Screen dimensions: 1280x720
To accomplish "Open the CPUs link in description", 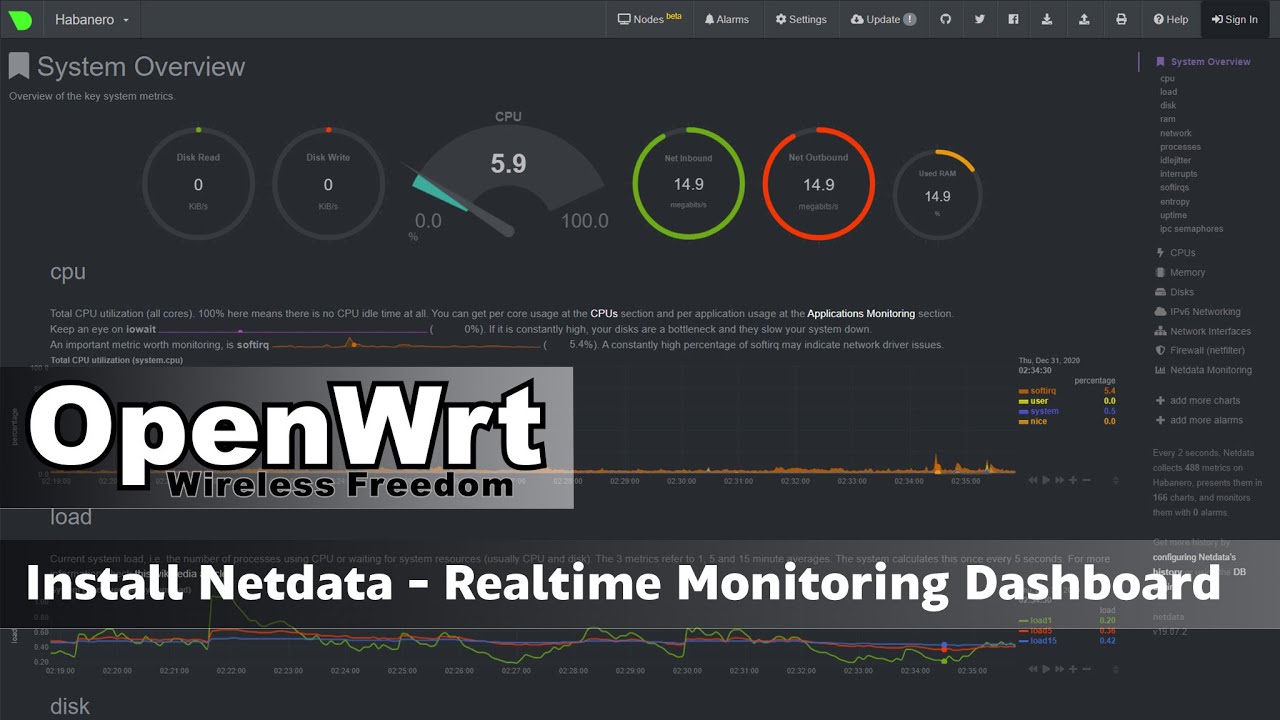I will [x=604, y=313].
